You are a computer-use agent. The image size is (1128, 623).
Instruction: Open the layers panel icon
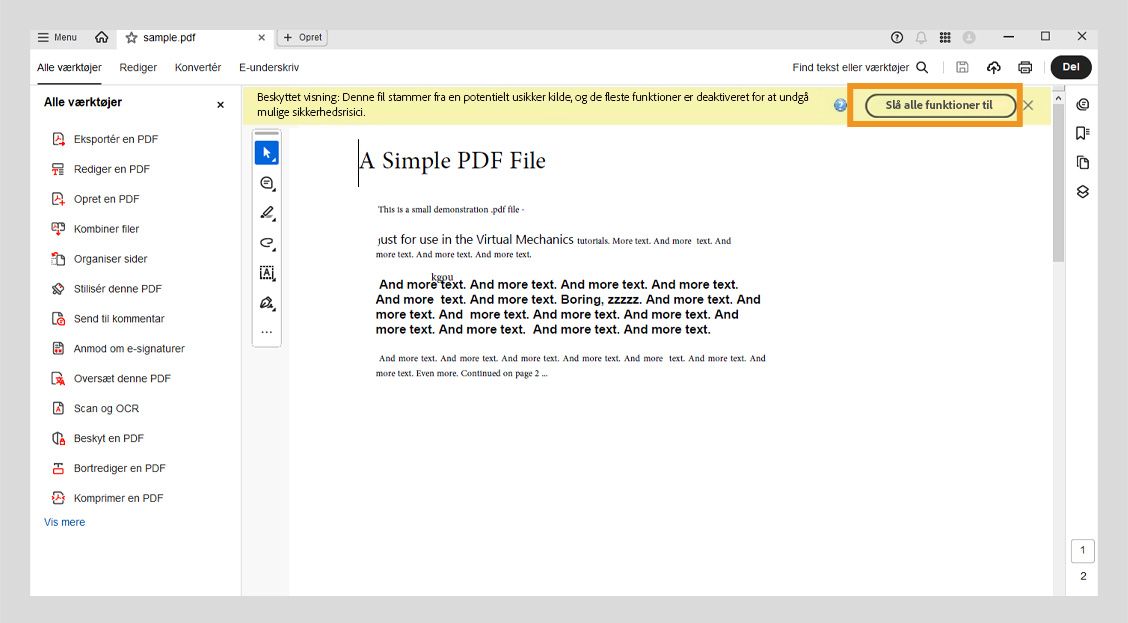pyautogui.click(x=1083, y=192)
